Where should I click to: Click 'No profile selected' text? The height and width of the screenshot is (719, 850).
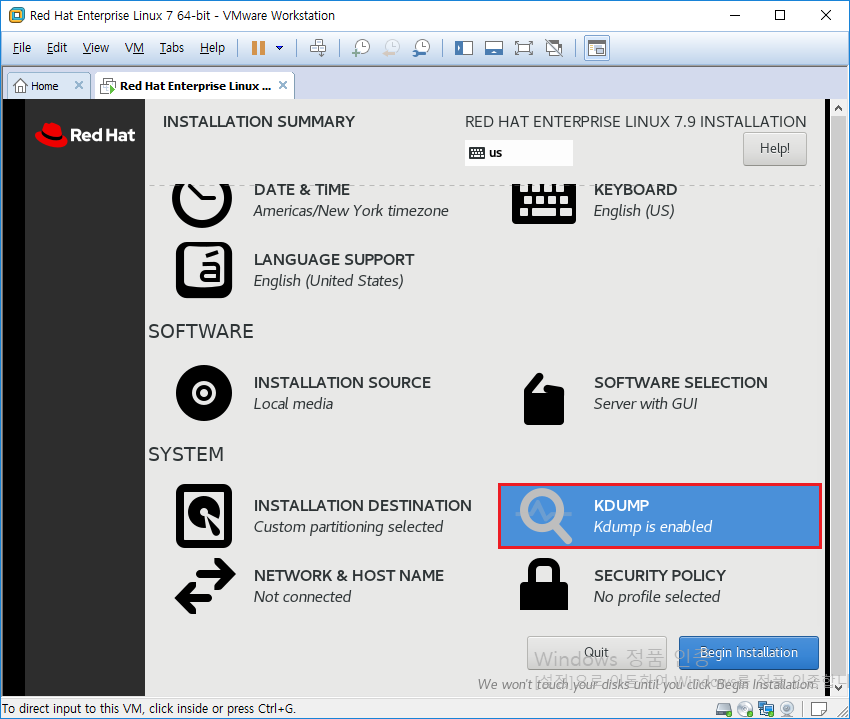coord(657,597)
